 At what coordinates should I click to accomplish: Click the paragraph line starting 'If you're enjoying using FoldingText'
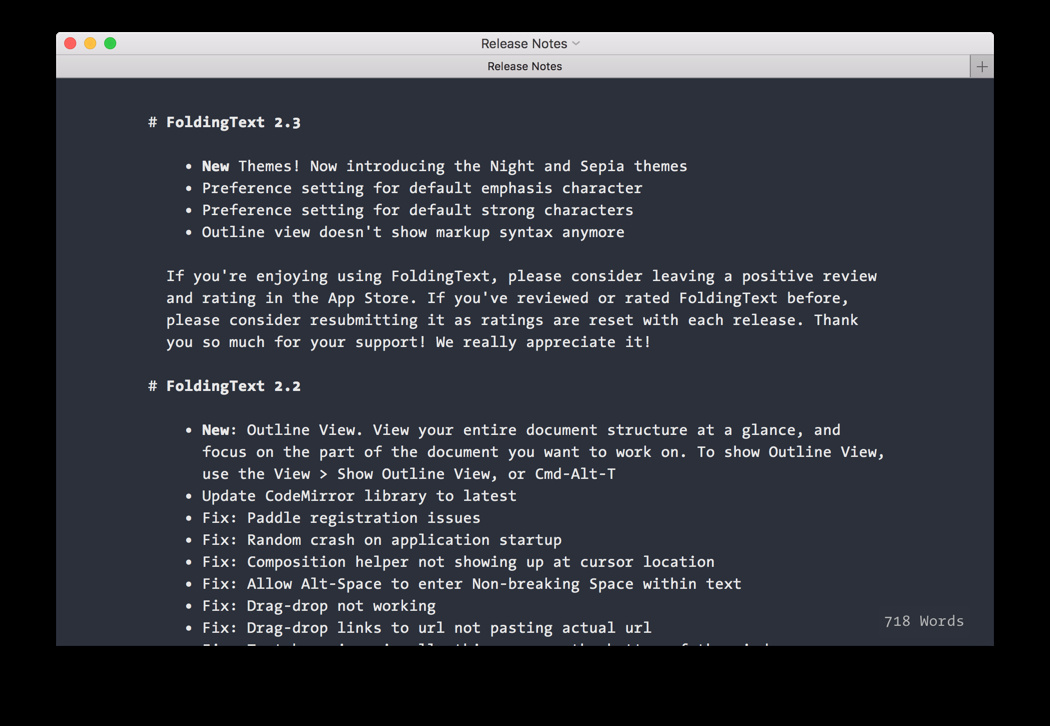(x=522, y=276)
